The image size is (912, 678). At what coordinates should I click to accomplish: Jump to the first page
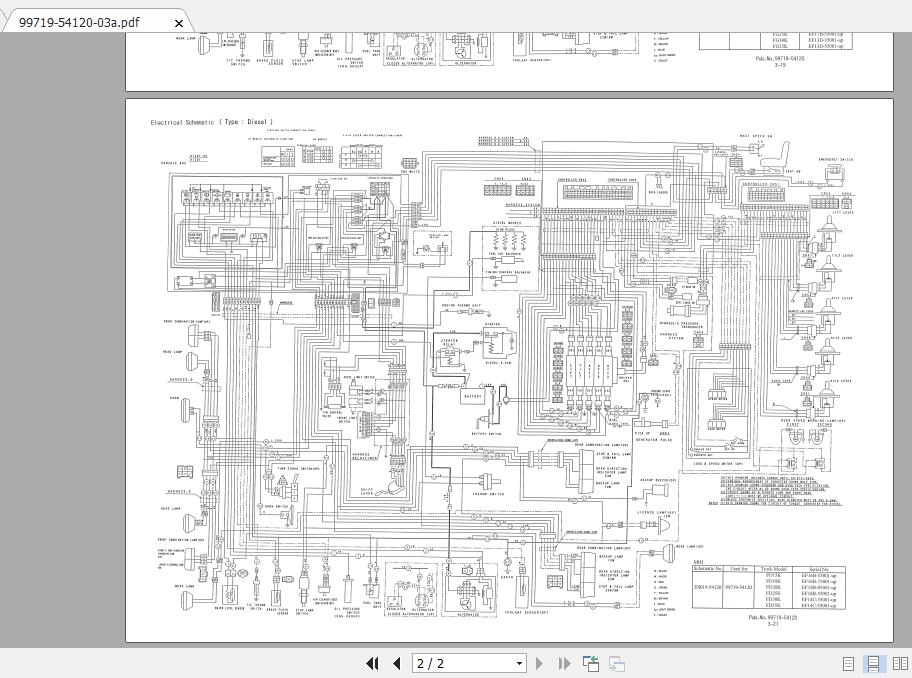point(374,663)
